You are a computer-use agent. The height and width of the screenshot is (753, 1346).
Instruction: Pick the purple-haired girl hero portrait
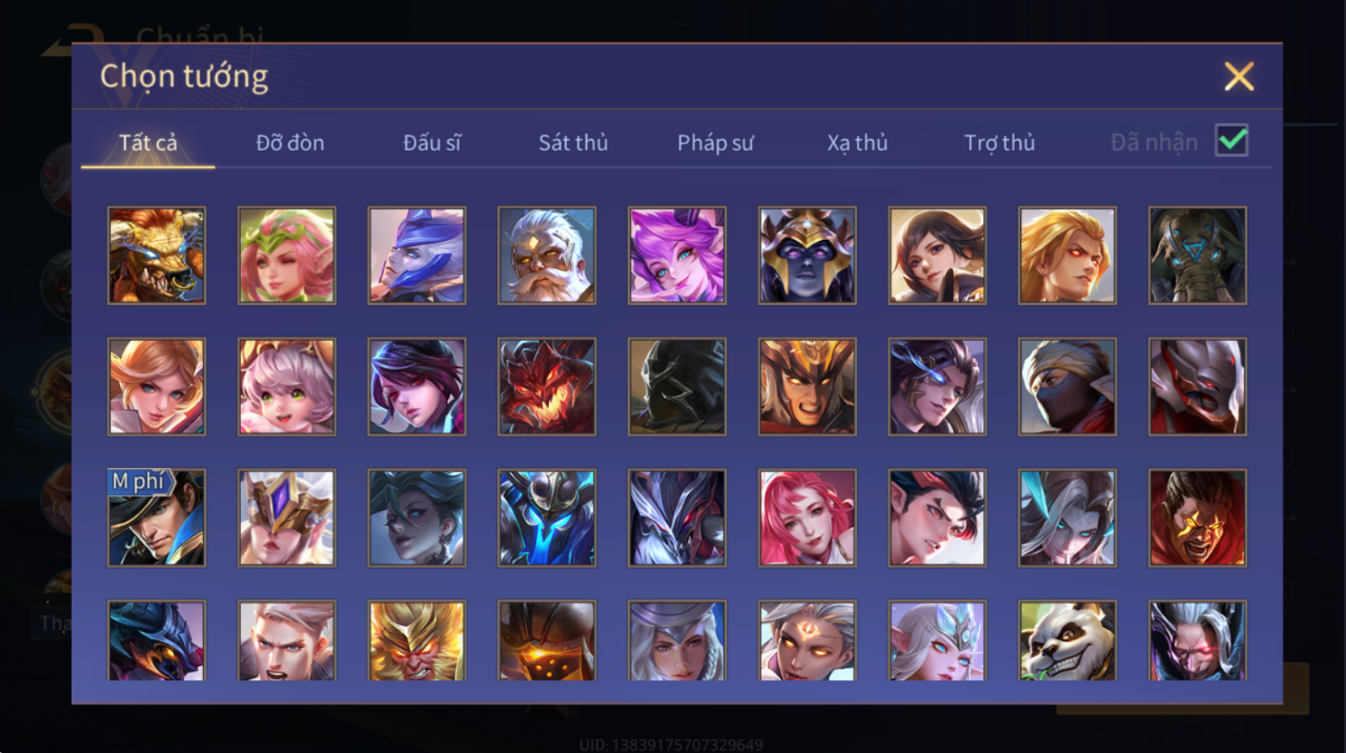pyautogui.click(x=677, y=255)
